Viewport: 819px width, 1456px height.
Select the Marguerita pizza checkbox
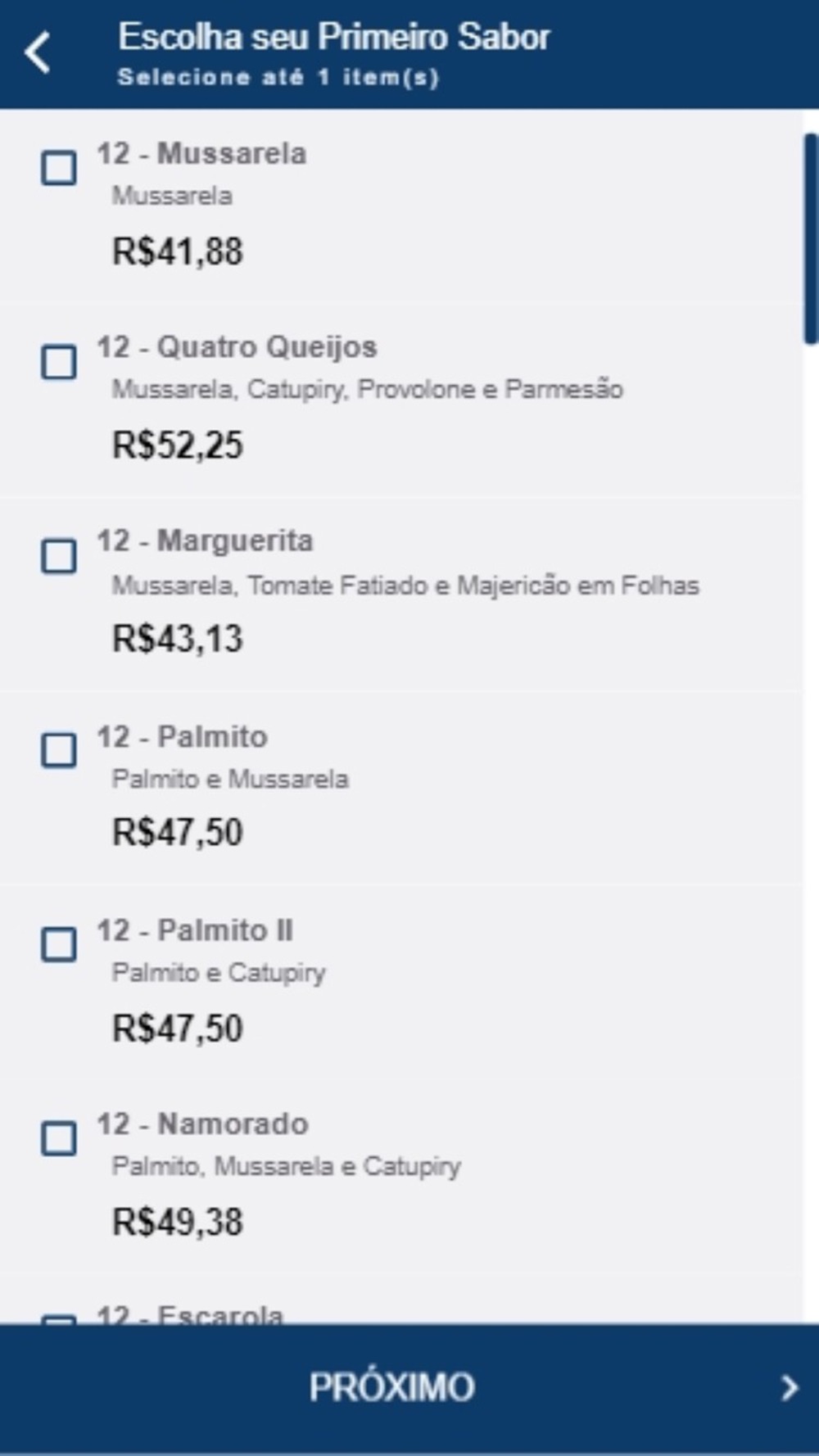point(59,556)
